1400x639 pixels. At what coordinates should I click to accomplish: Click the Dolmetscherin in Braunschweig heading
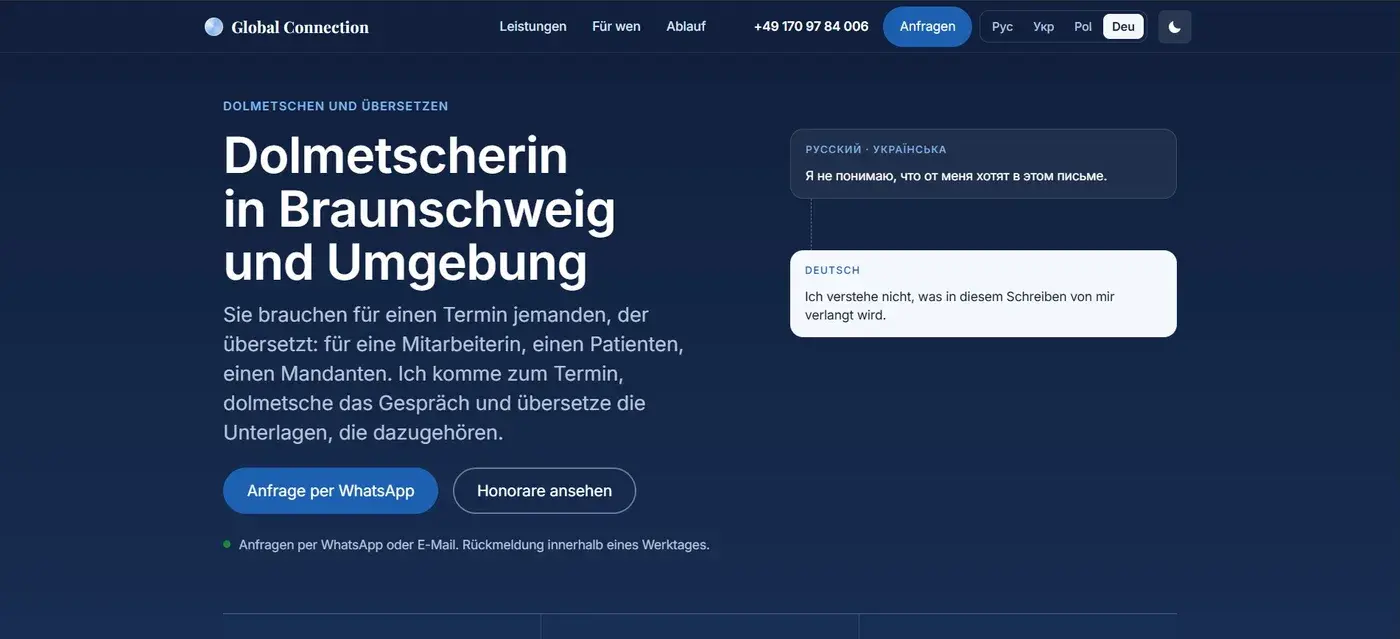pyautogui.click(x=420, y=208)
